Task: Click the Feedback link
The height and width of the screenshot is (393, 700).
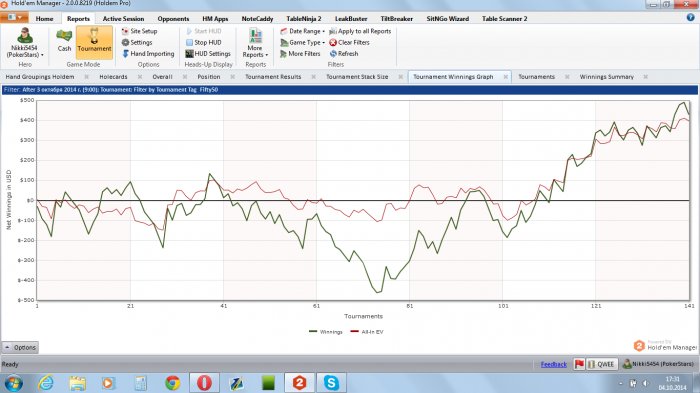Action: coord(554,364)
